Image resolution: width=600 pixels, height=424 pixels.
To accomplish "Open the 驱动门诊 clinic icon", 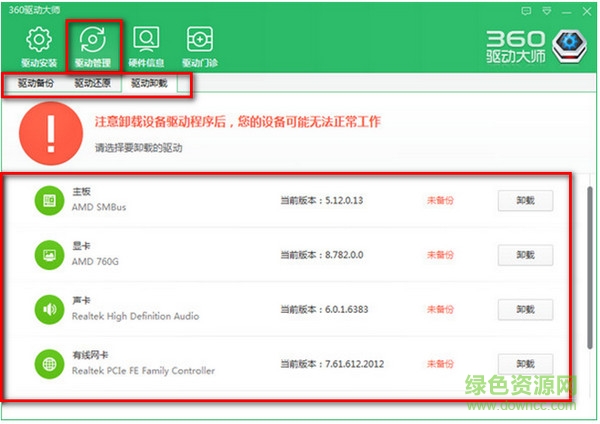I will [x=199, y=42].
